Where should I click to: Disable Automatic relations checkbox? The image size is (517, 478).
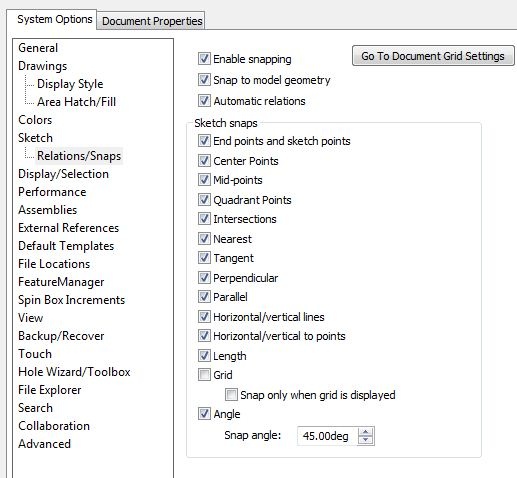[x=204, y=100]
